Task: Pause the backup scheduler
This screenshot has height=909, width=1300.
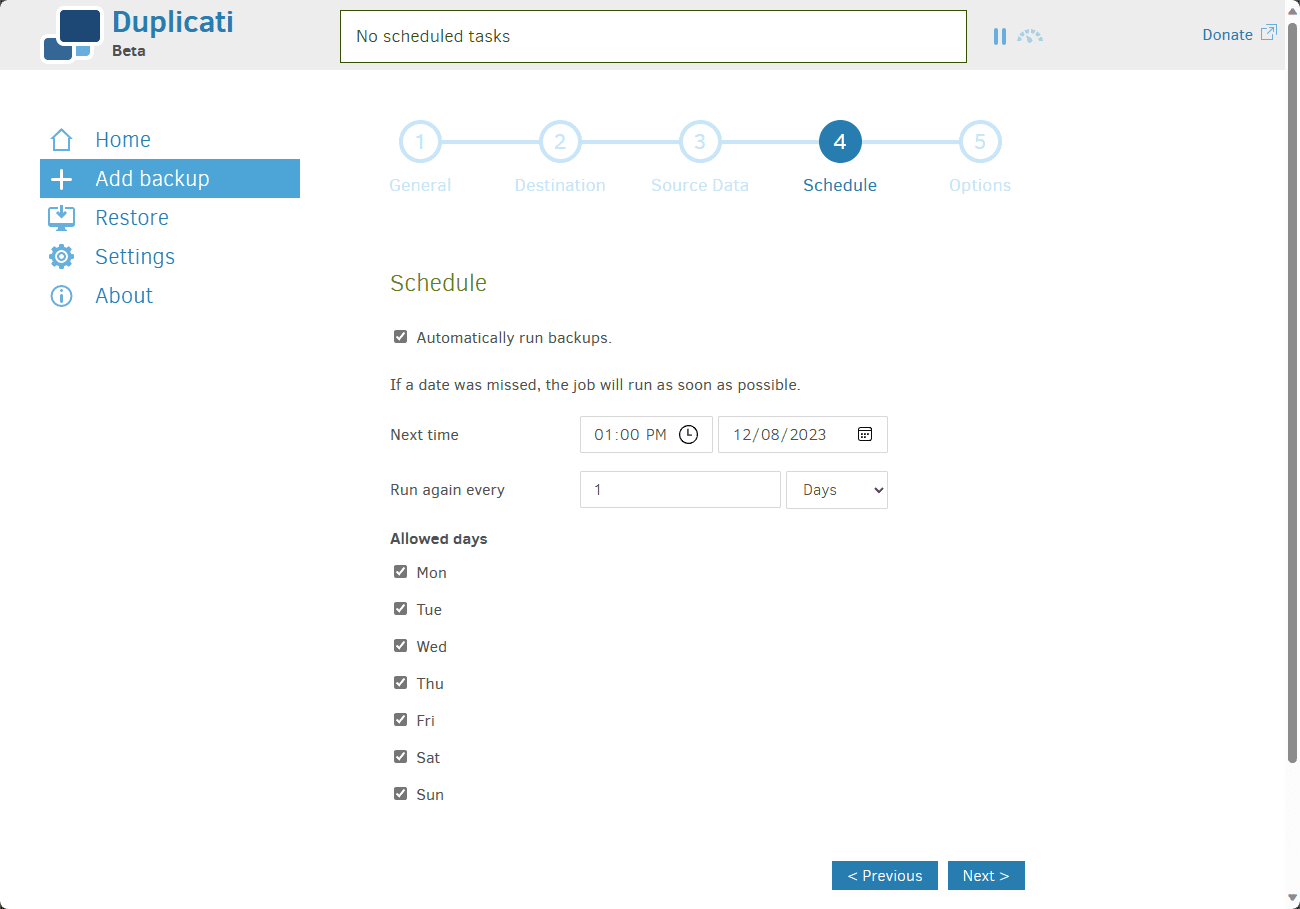Action: coord(1000,36)
